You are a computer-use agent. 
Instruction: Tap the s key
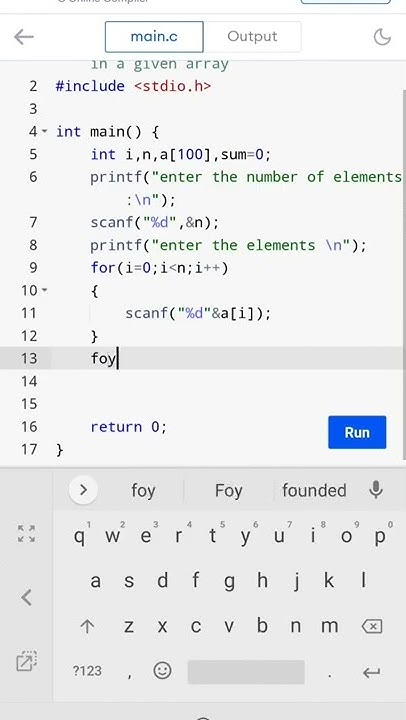point(129,581)
